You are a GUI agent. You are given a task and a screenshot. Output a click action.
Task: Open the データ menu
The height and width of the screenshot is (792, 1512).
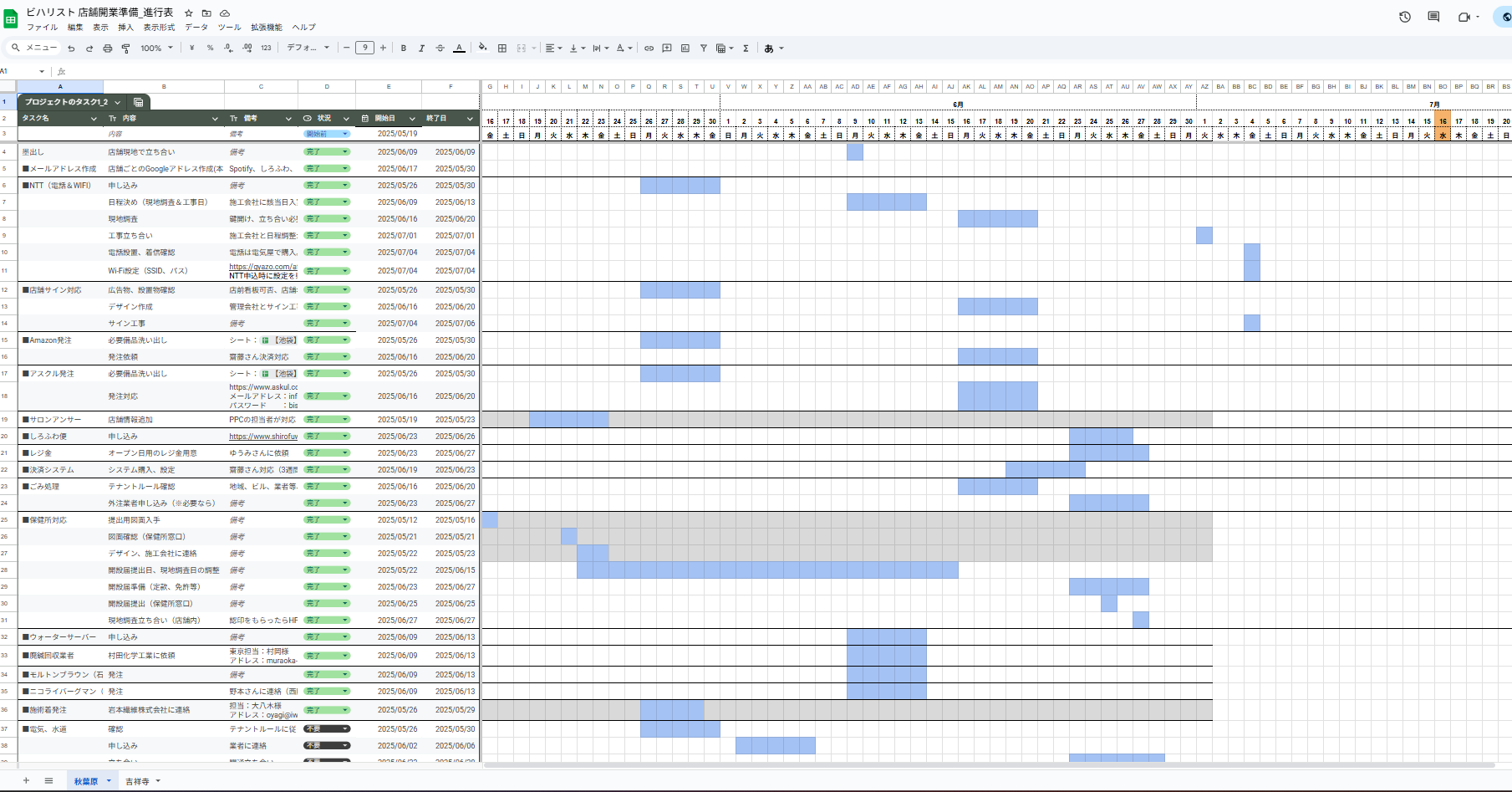196,28
